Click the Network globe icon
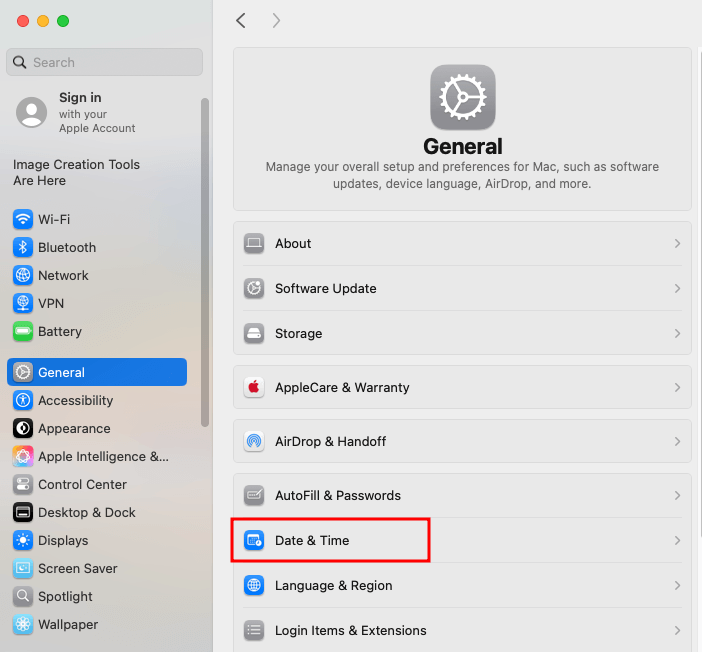Image resolution: width=702 pixels, height=652 pixels. click(x=23, y=275)
